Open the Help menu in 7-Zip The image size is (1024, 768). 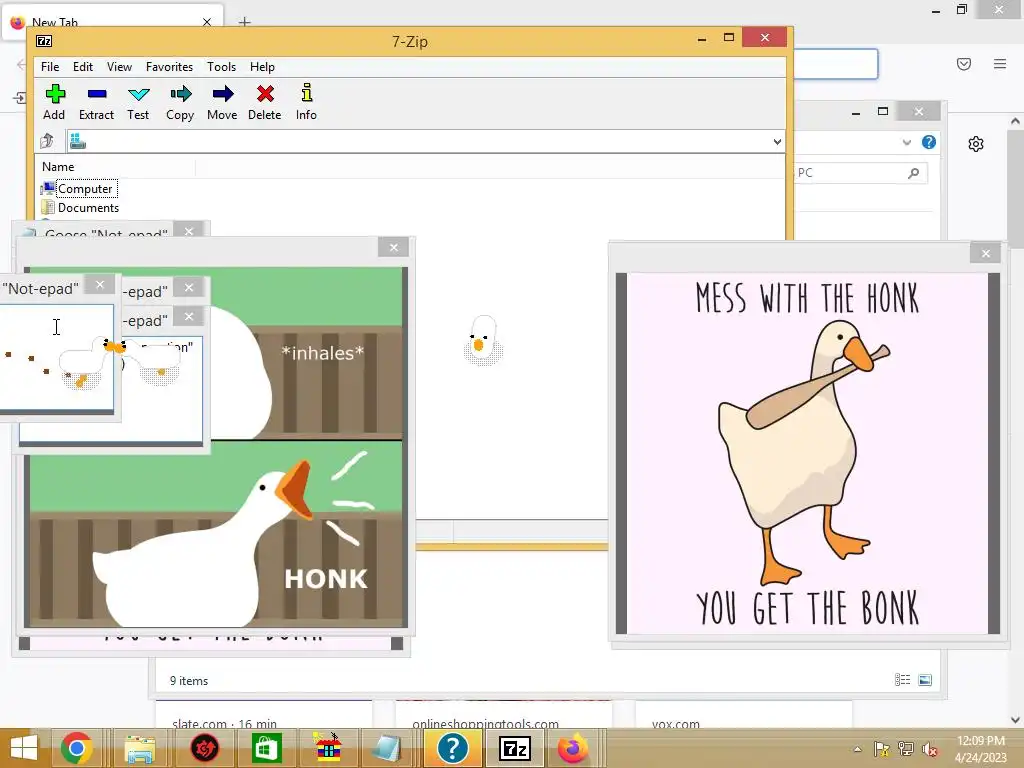[x=262, y=67]
